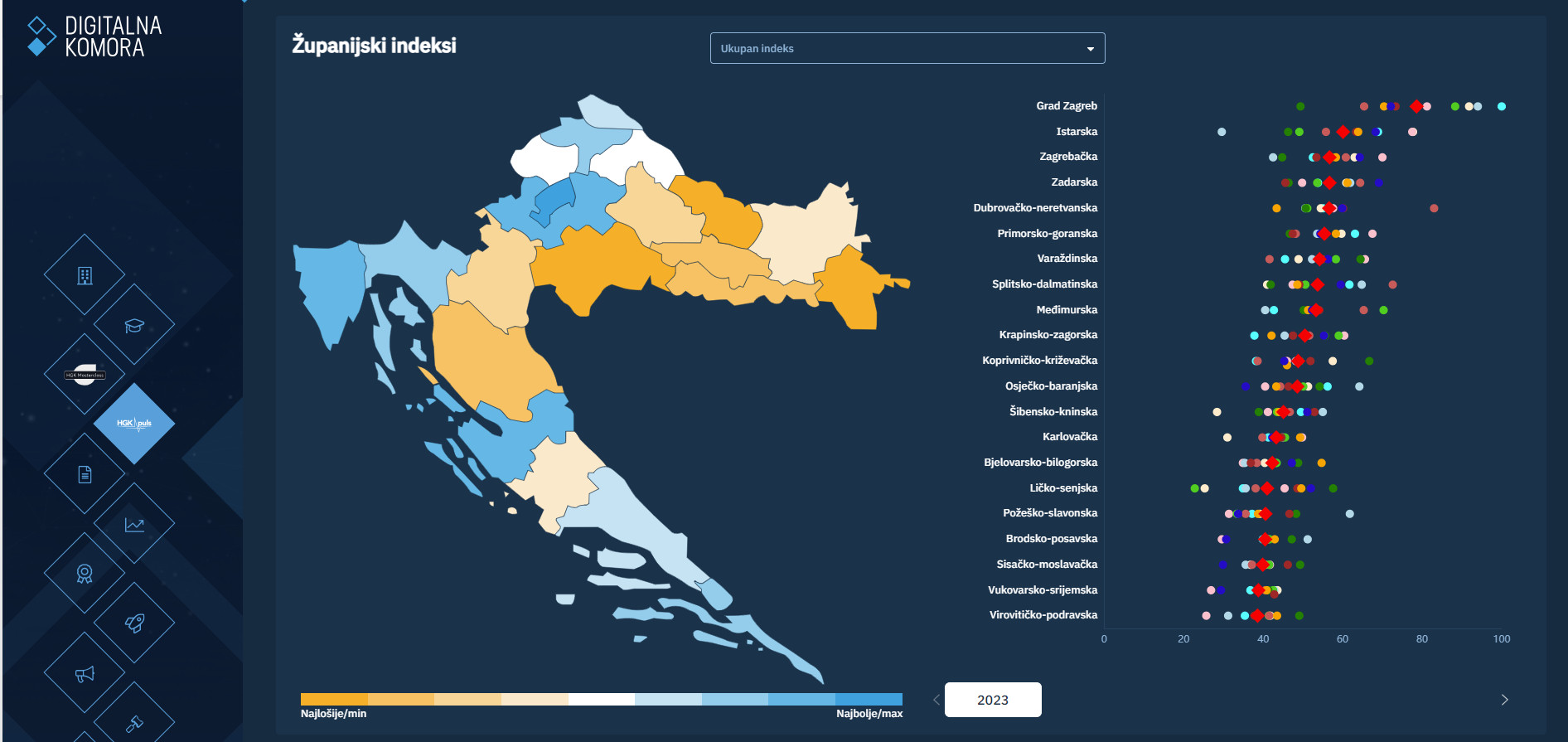Open the graduation cap education section
Image resolution: width=1568 pixels, height=742 pixels.
click(134, 325)
